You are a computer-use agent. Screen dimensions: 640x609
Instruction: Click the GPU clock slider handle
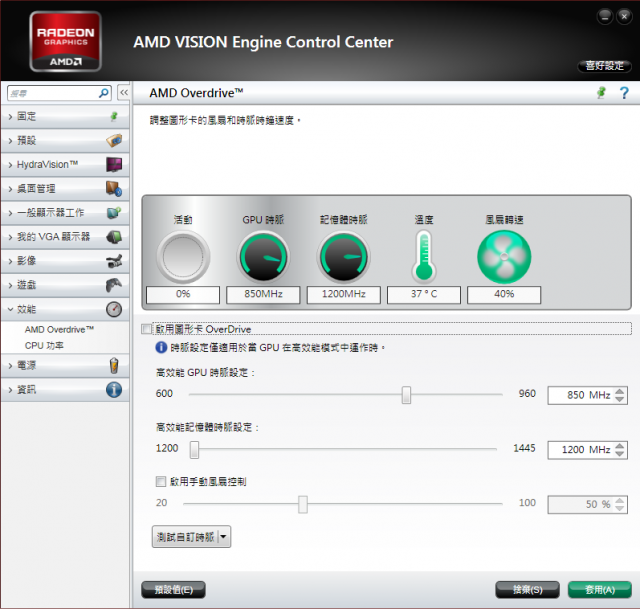[x=406, y=395]
